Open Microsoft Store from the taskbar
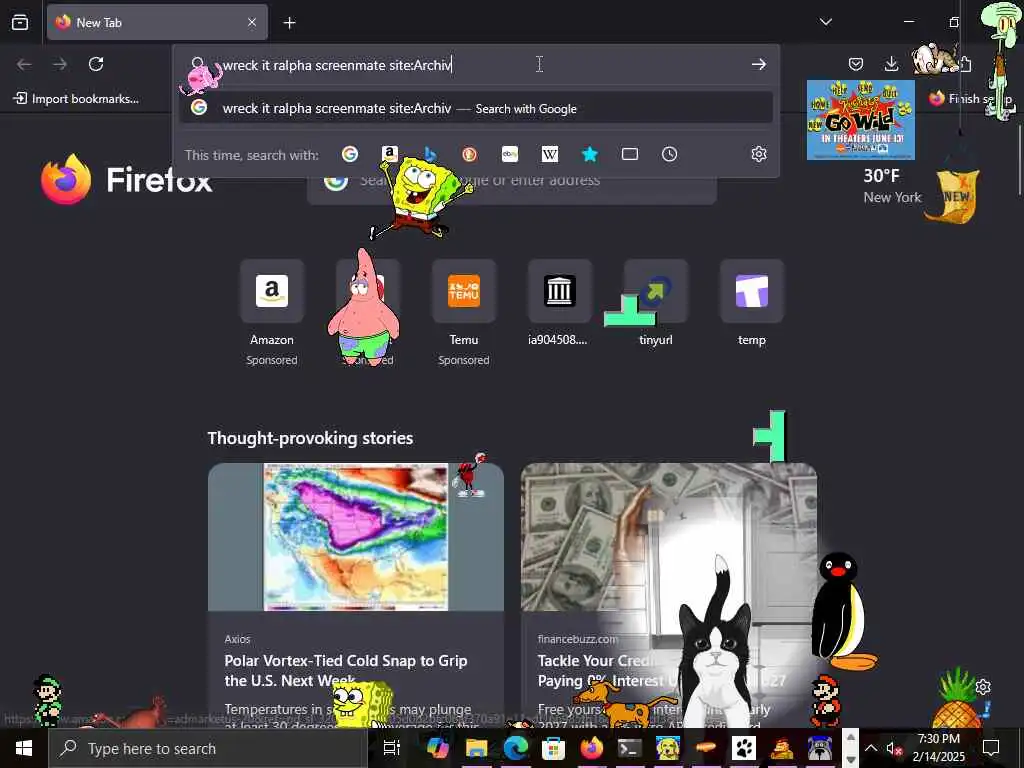The image size is (1024, 768). tap(553, 748)
